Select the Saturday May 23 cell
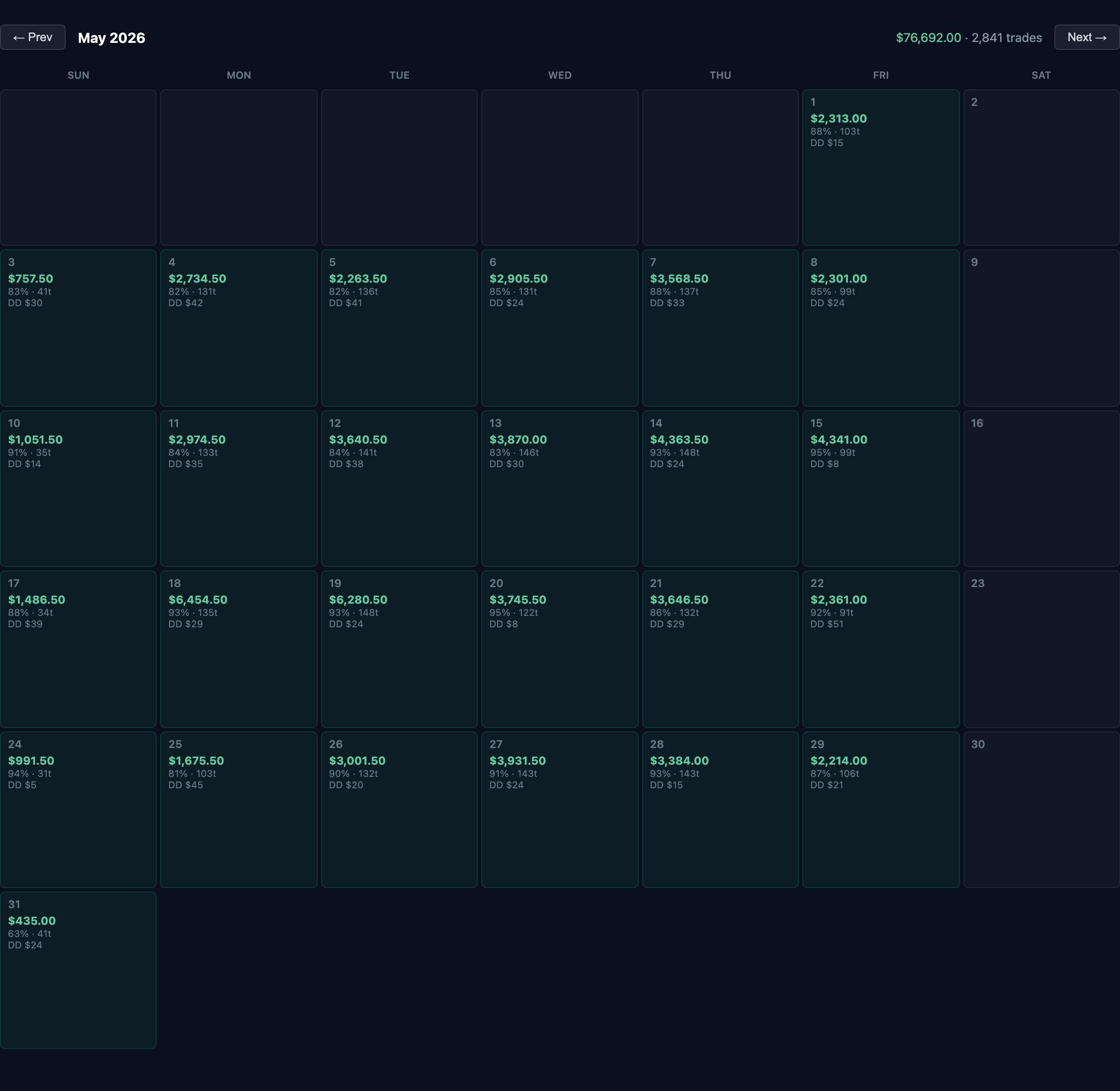This screenshot has width=1120, height=1091. pyautogui.click(x=1042, y=649)
